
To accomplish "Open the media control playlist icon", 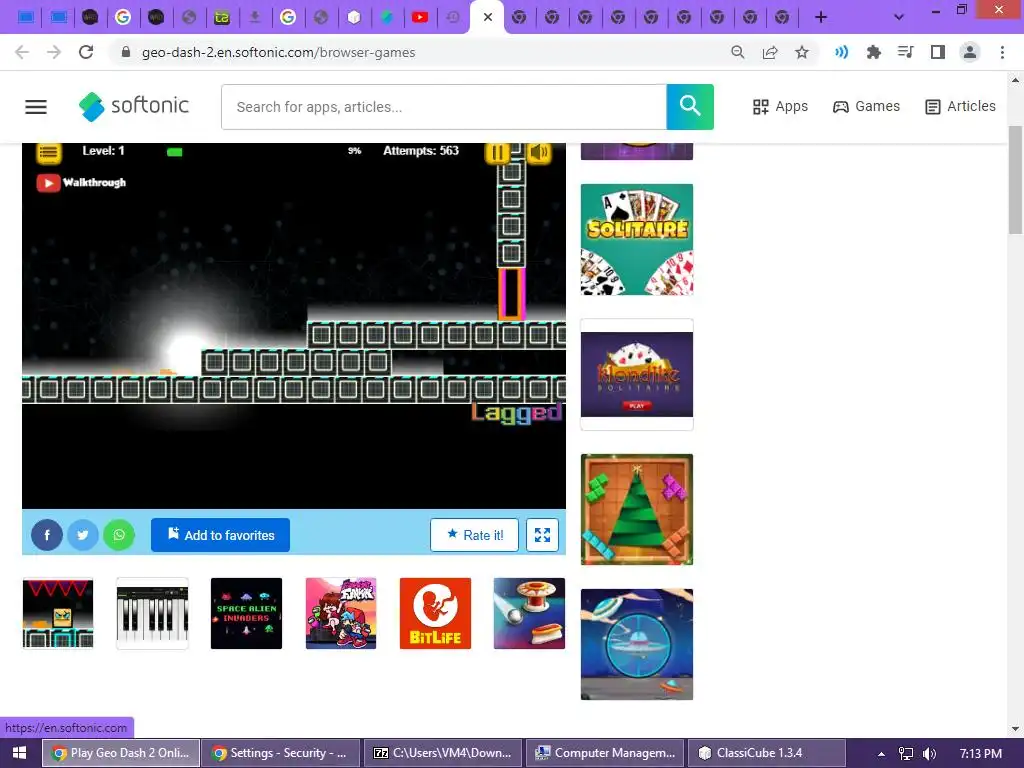I will [905, 52].
